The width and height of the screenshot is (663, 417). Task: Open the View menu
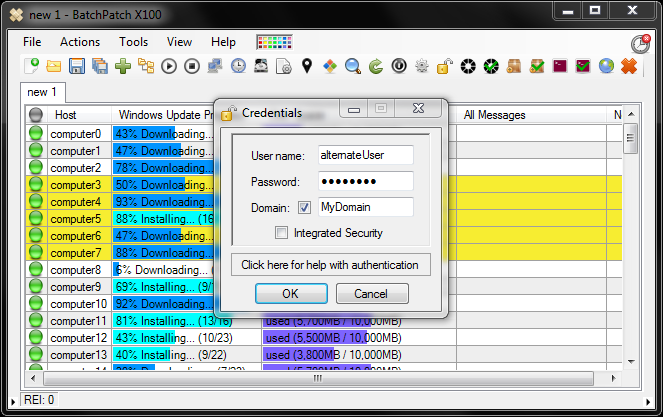pos(179,42)
